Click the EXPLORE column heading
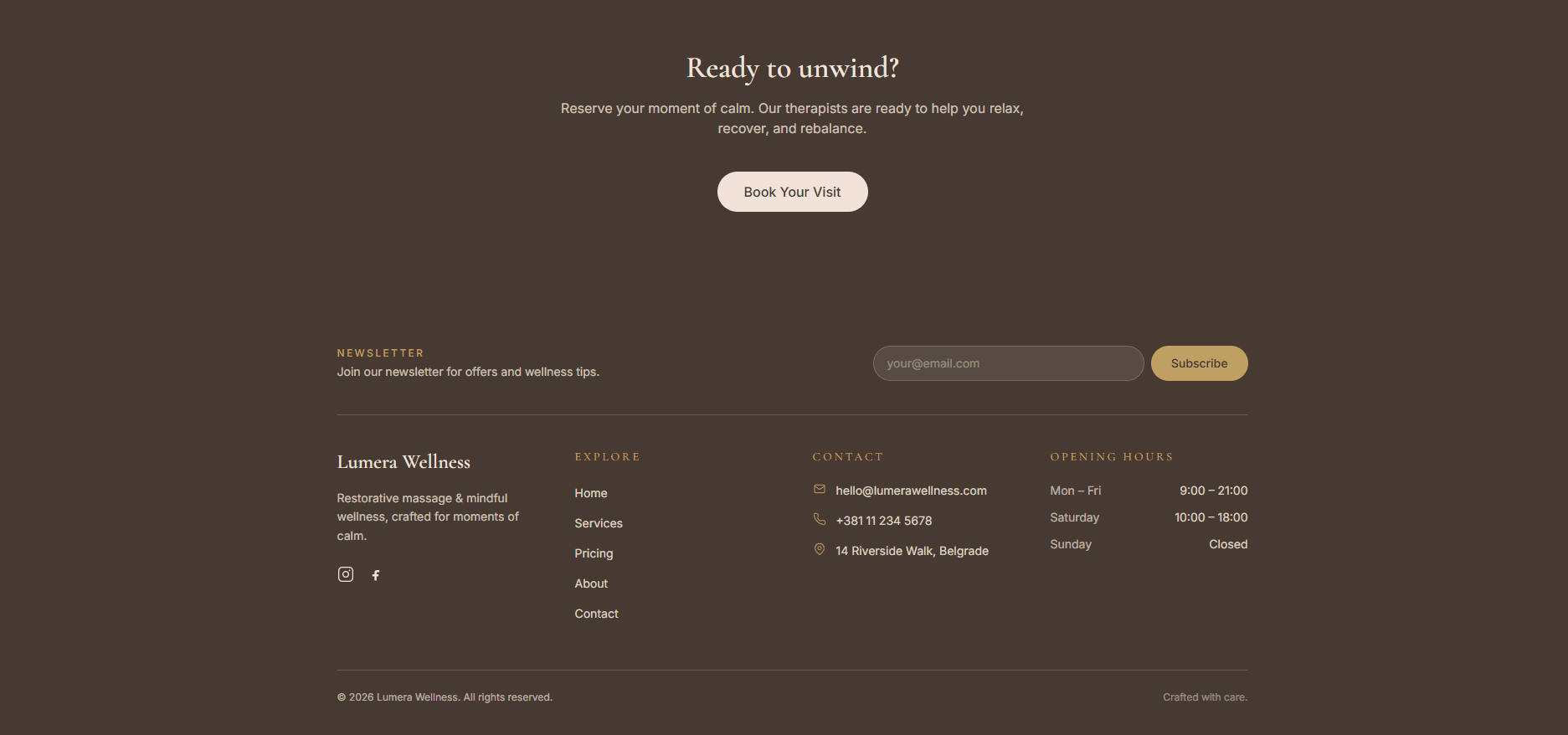 [607, 457]
